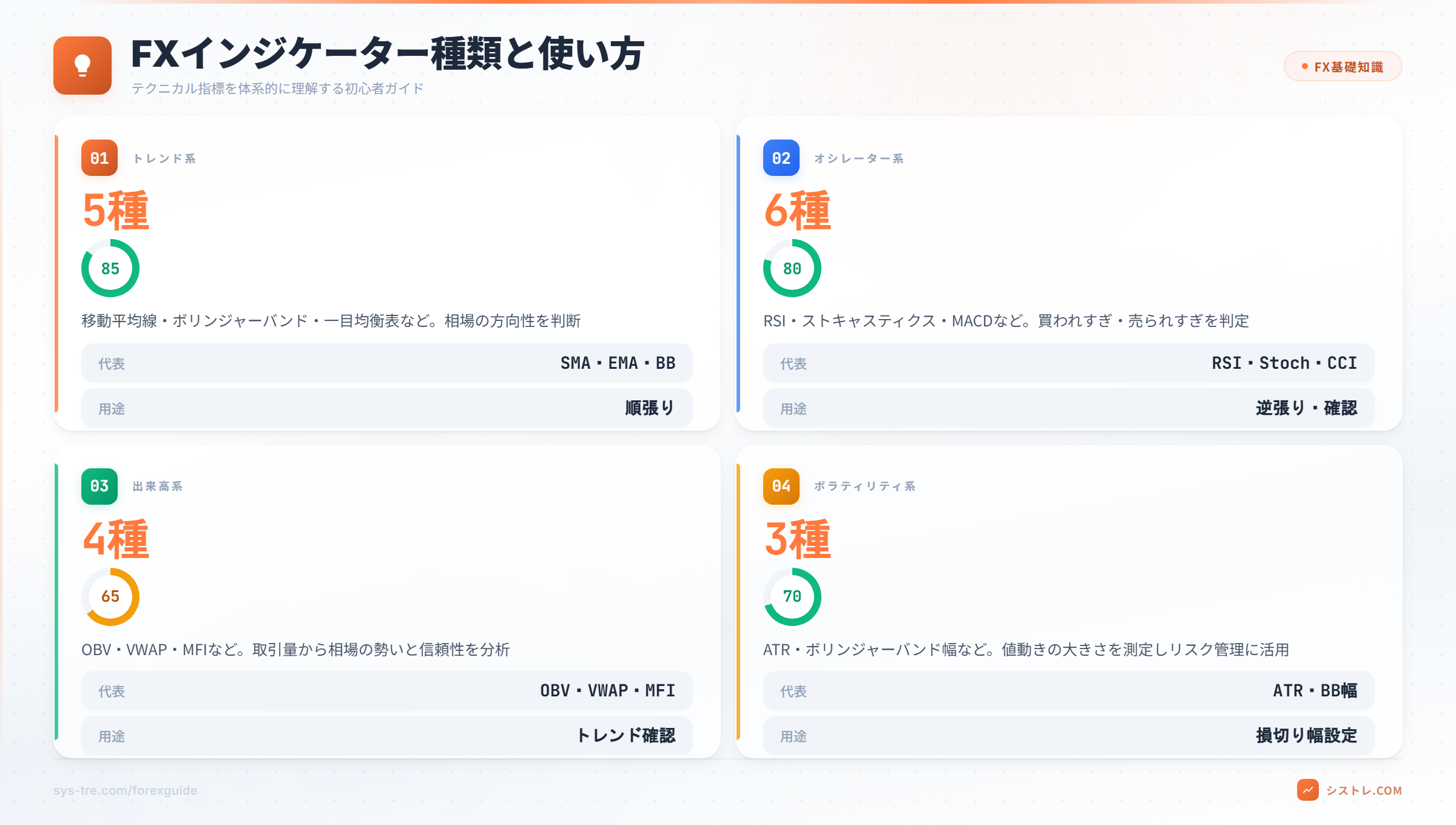The width and height of the screenshot is (1456, 825).
Task: Open the sys-tre.com/forexguide link
Action: pyautogui.click(x=126, y=790)
